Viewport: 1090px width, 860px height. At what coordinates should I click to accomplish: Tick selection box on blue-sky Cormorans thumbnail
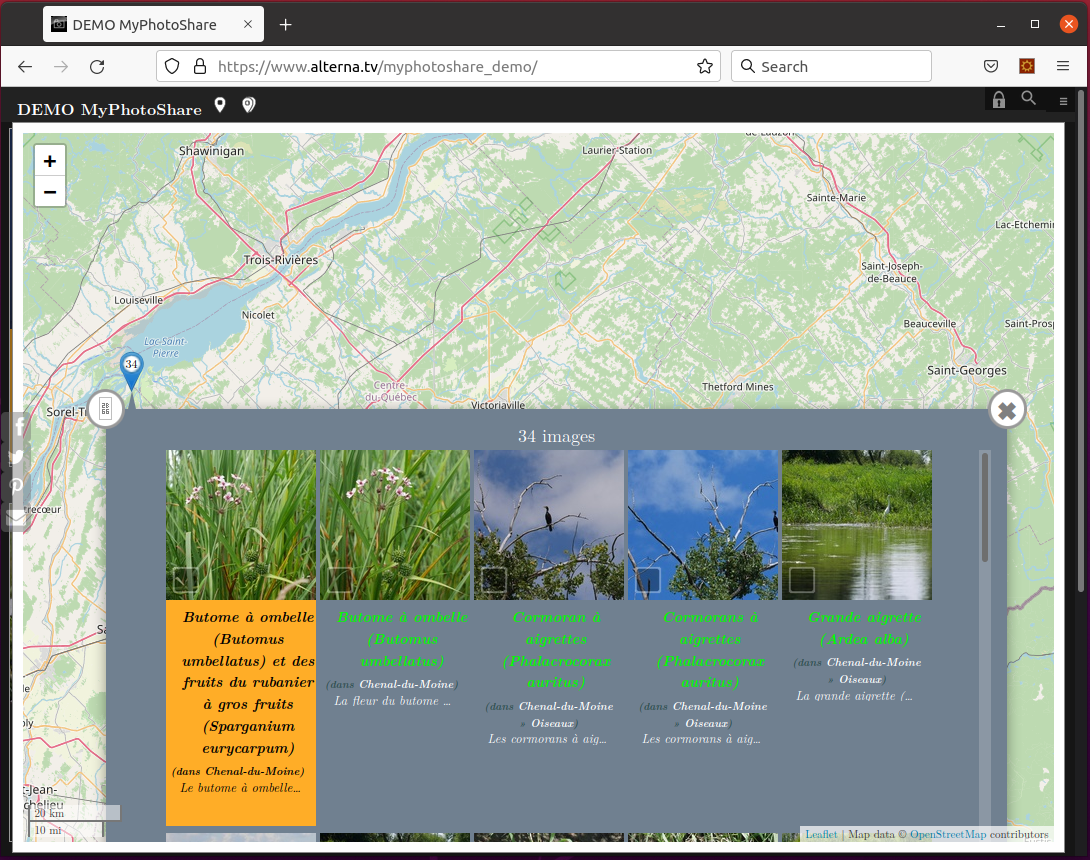648,580
